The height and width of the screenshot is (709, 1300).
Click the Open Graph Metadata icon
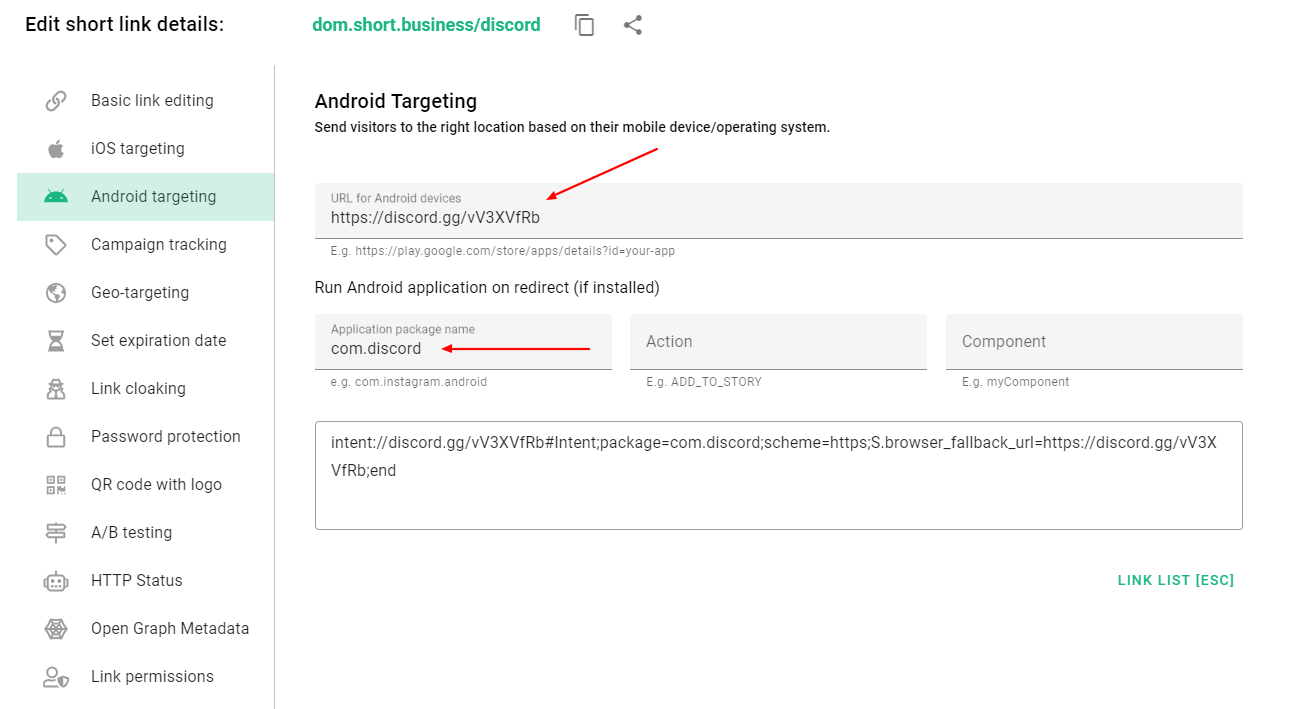pyautogui.click(x=55, y=628)
